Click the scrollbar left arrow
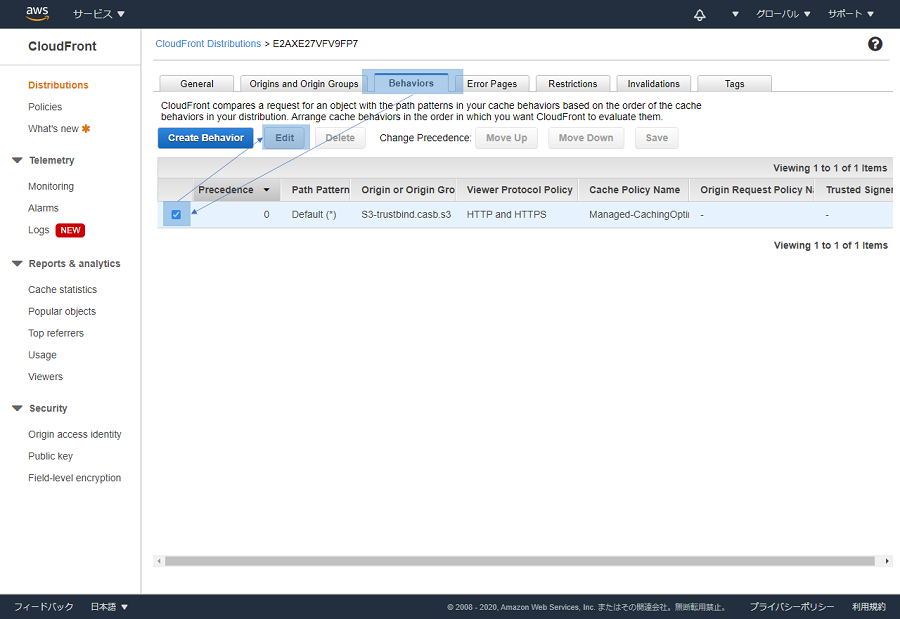This screenshot has height=619, width=900. (x=159, y=561)
